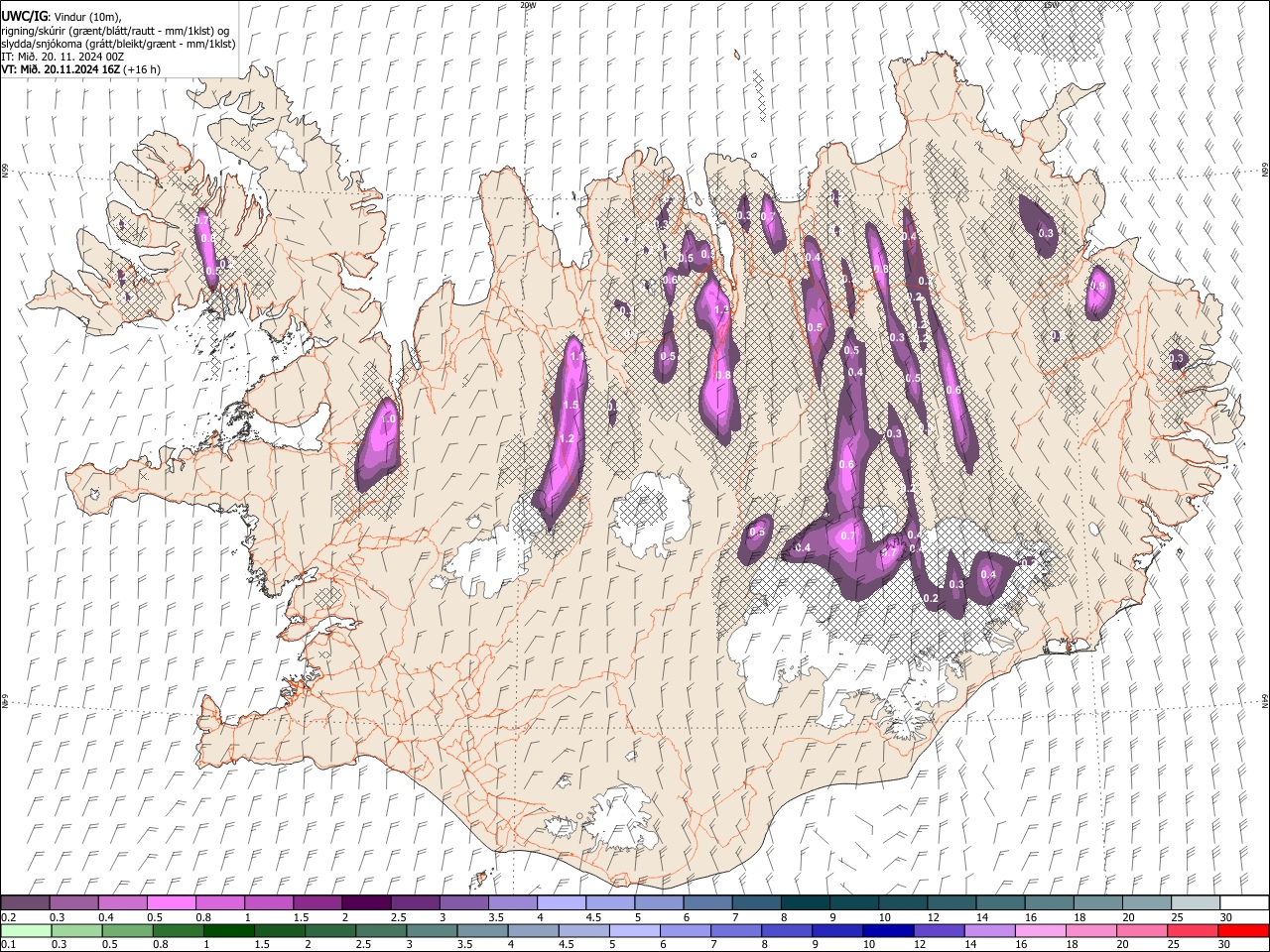Click the dark plum 0.2 snow-scale swatch
Screen dimensions: 1270x952
click(x=25, y=902)
